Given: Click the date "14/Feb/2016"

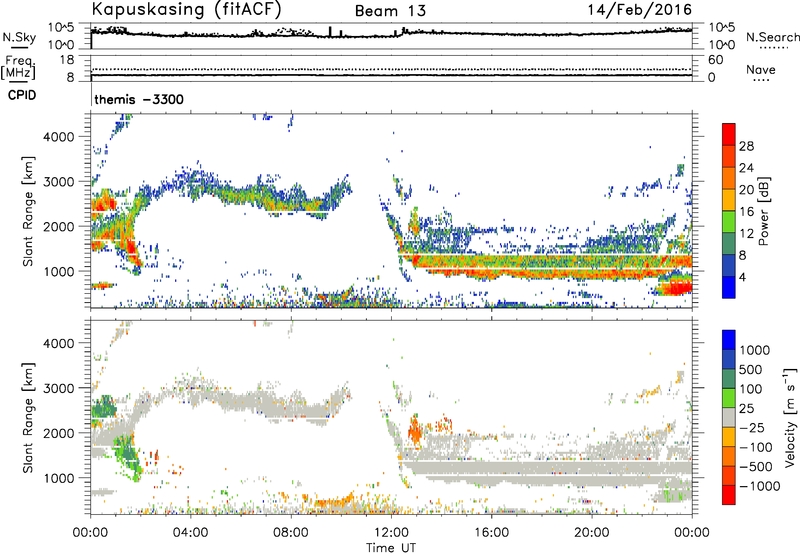Looking at the screenshot, I should tap(640, 10).
